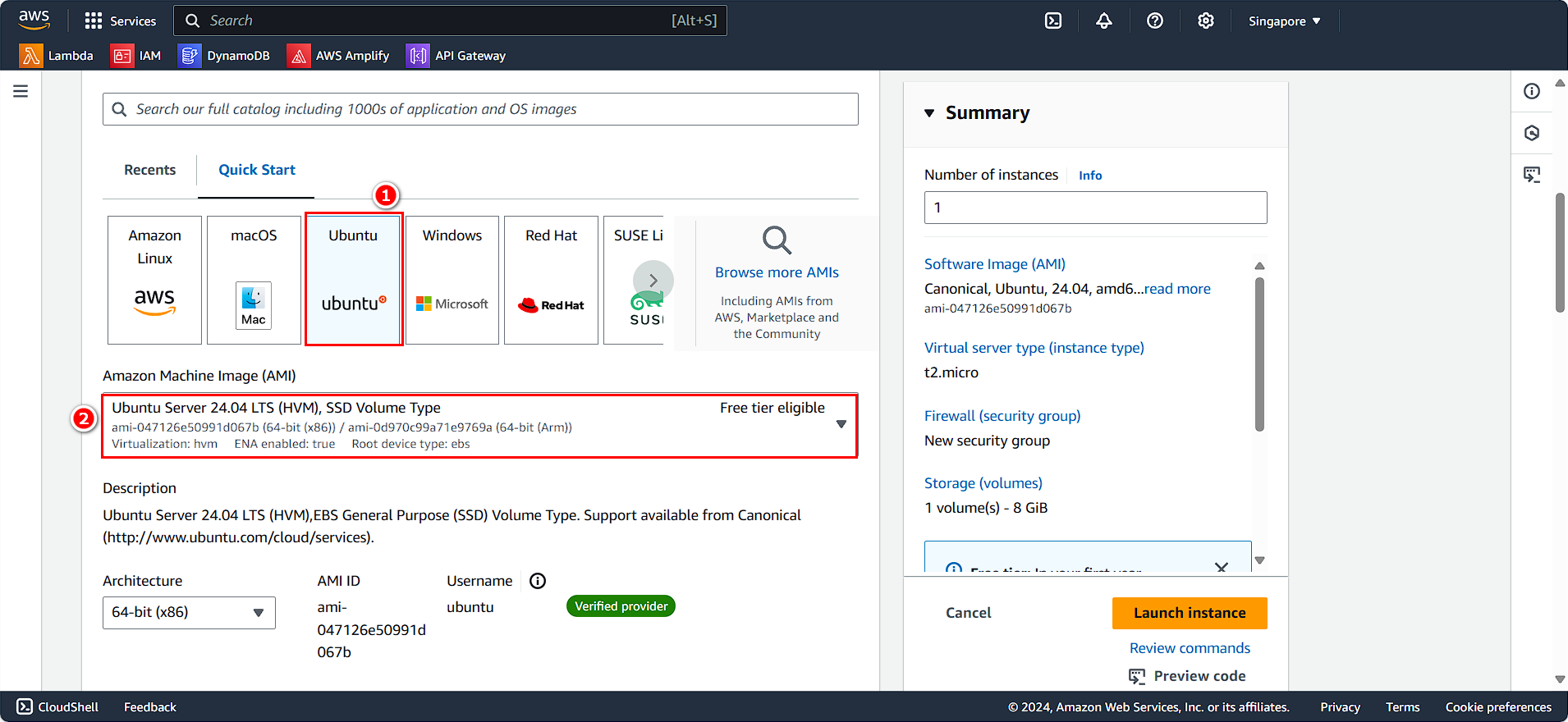Open Virtual server type (instance type) link
The image size is (1568, 722).
tap(1034, 348)
